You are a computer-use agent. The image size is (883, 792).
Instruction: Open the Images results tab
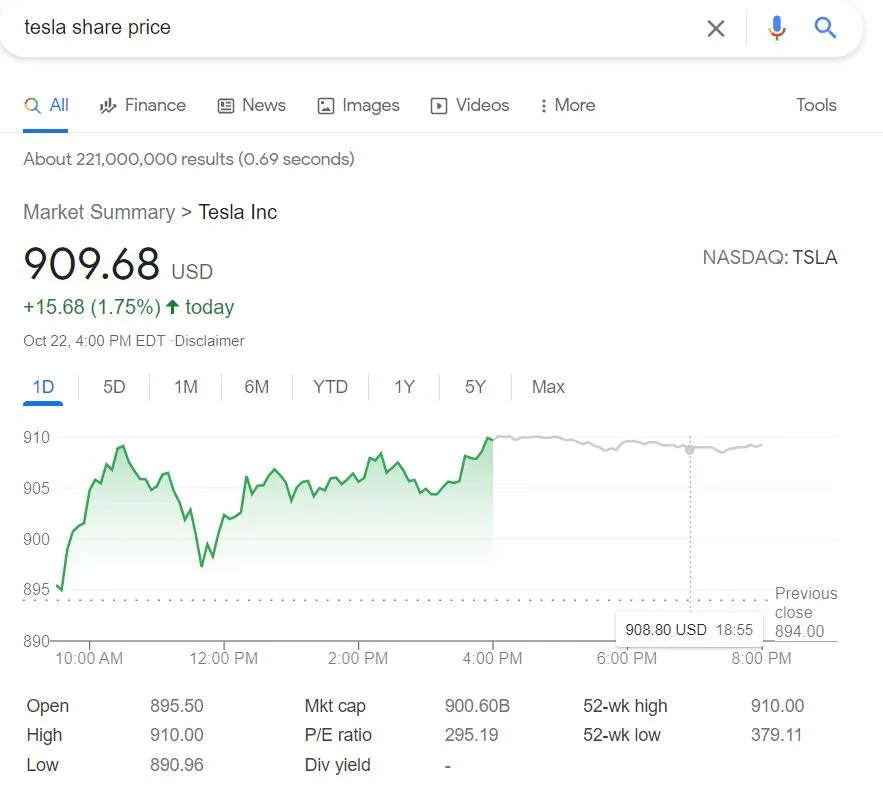coord(359,105)
